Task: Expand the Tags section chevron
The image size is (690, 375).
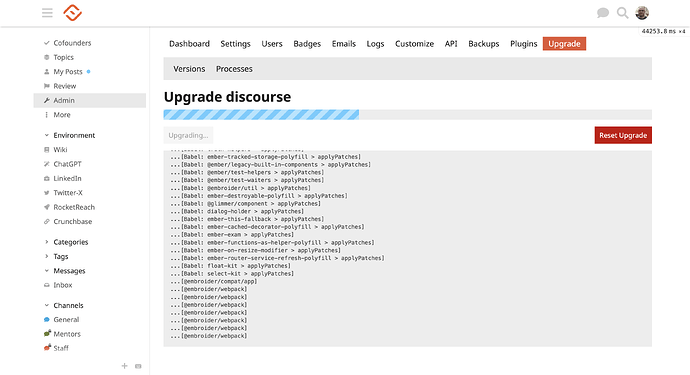Action: click(x=47, y=256)
